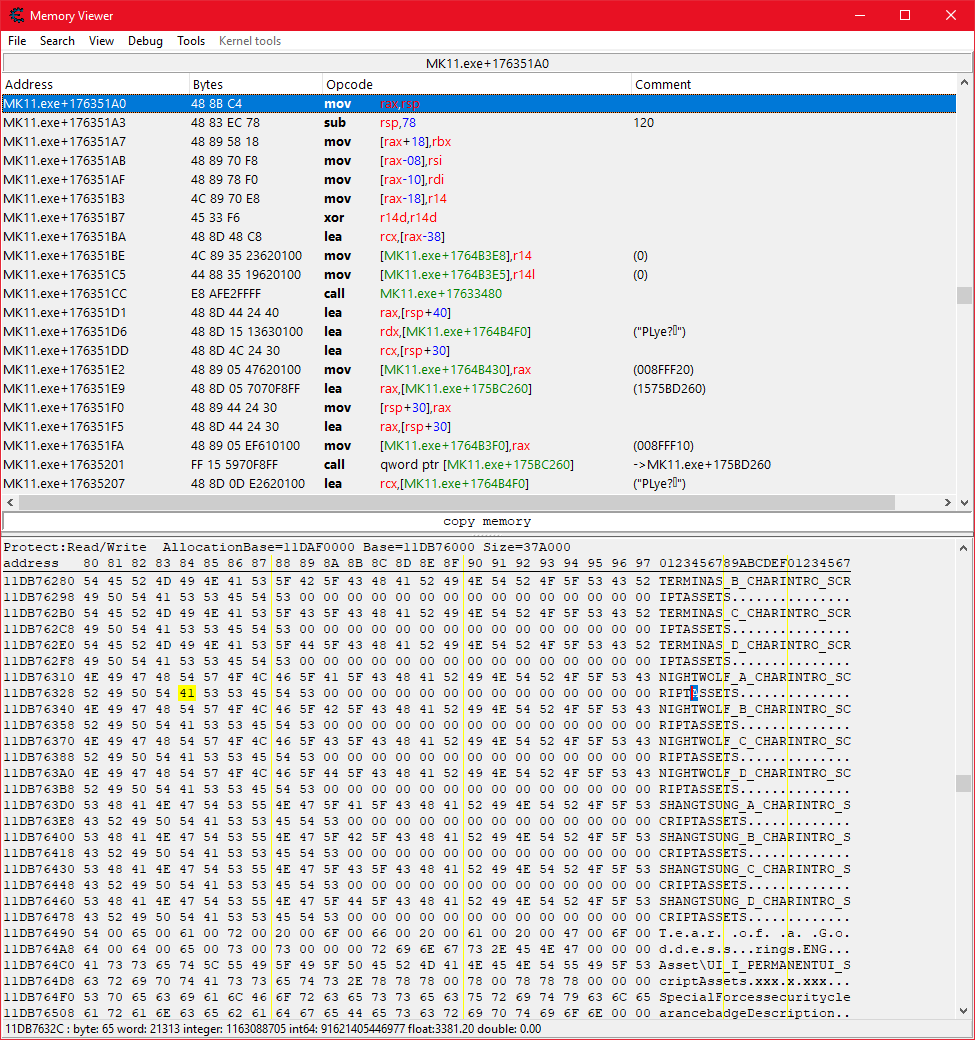Click the hex view scroll up arrow
975x1040 pixels.
pos(964,549)
